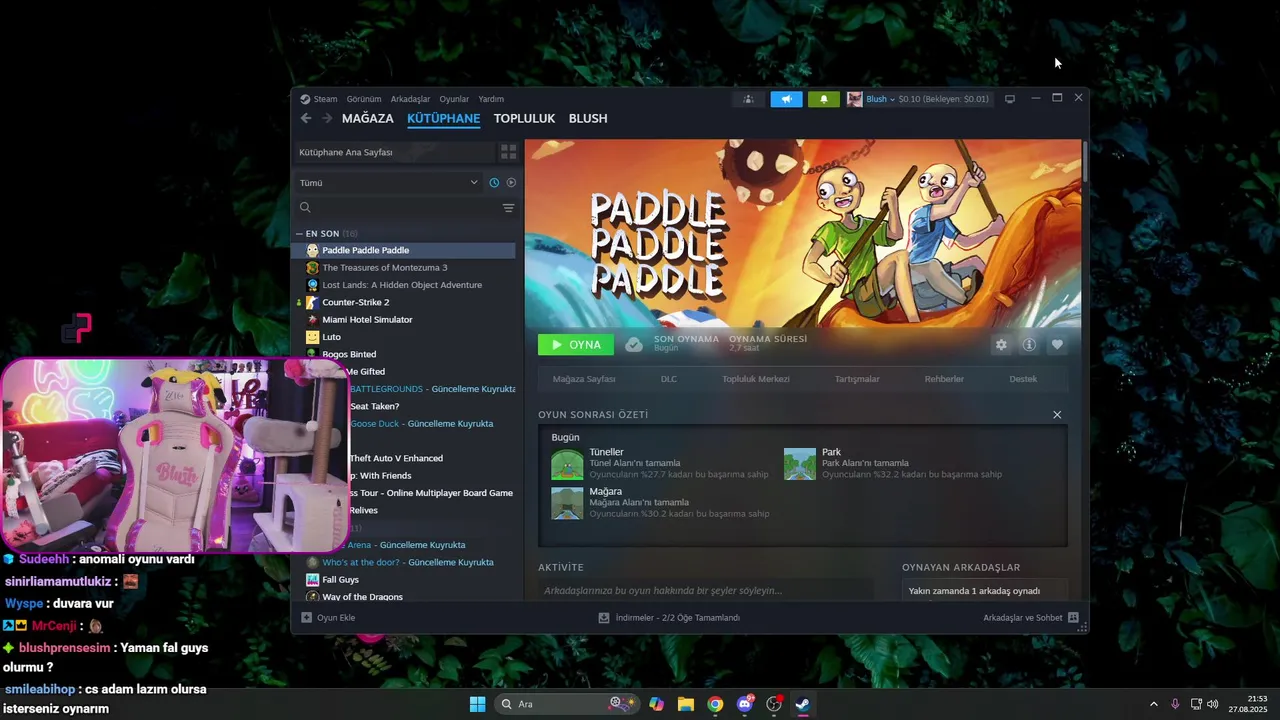Click the Windows taskbar search box
The image size is (1280, 720).
coord(567,704)
